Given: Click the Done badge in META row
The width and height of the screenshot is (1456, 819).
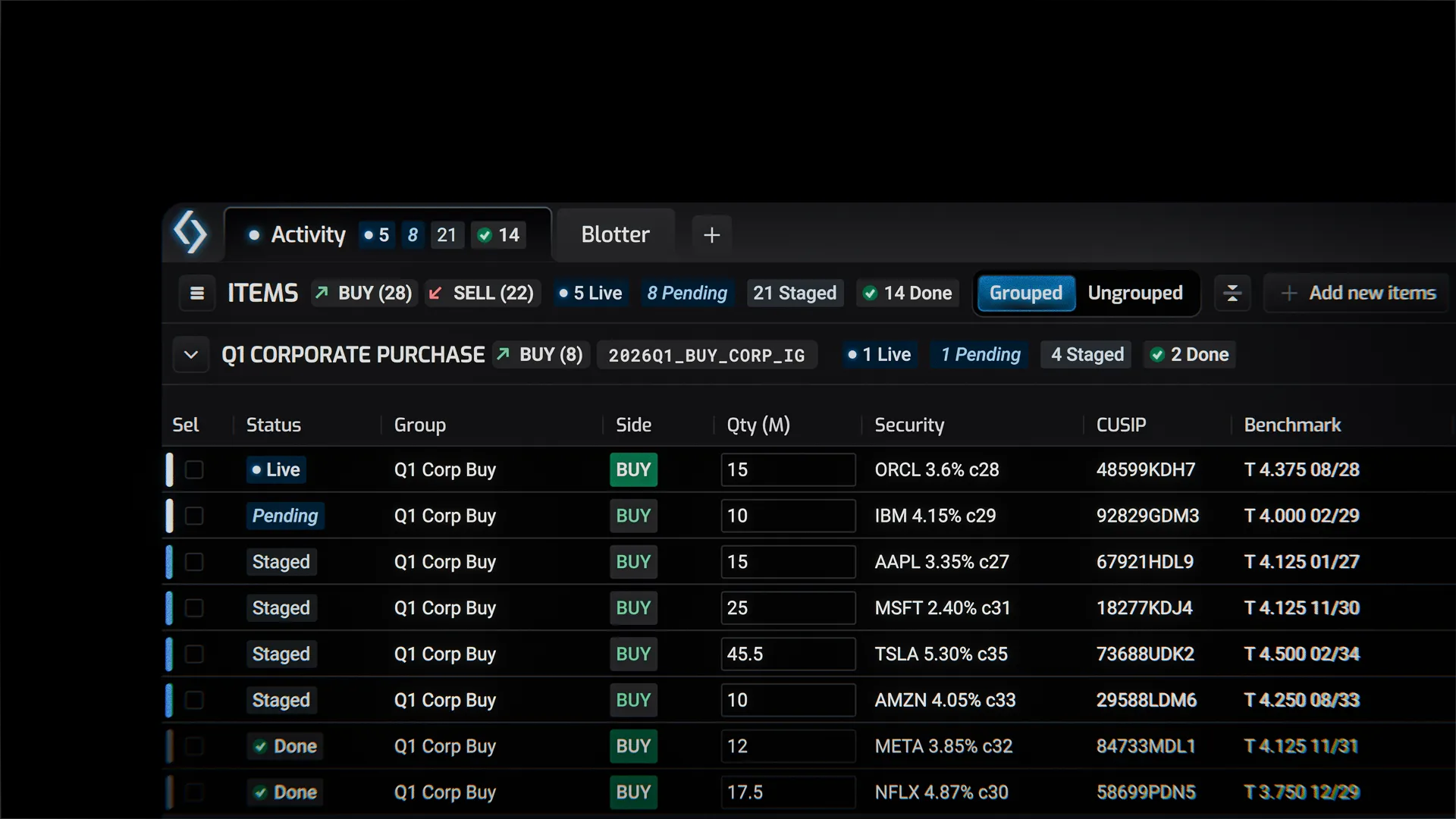Looking at the screenshot, I should [x=285, y=747].
